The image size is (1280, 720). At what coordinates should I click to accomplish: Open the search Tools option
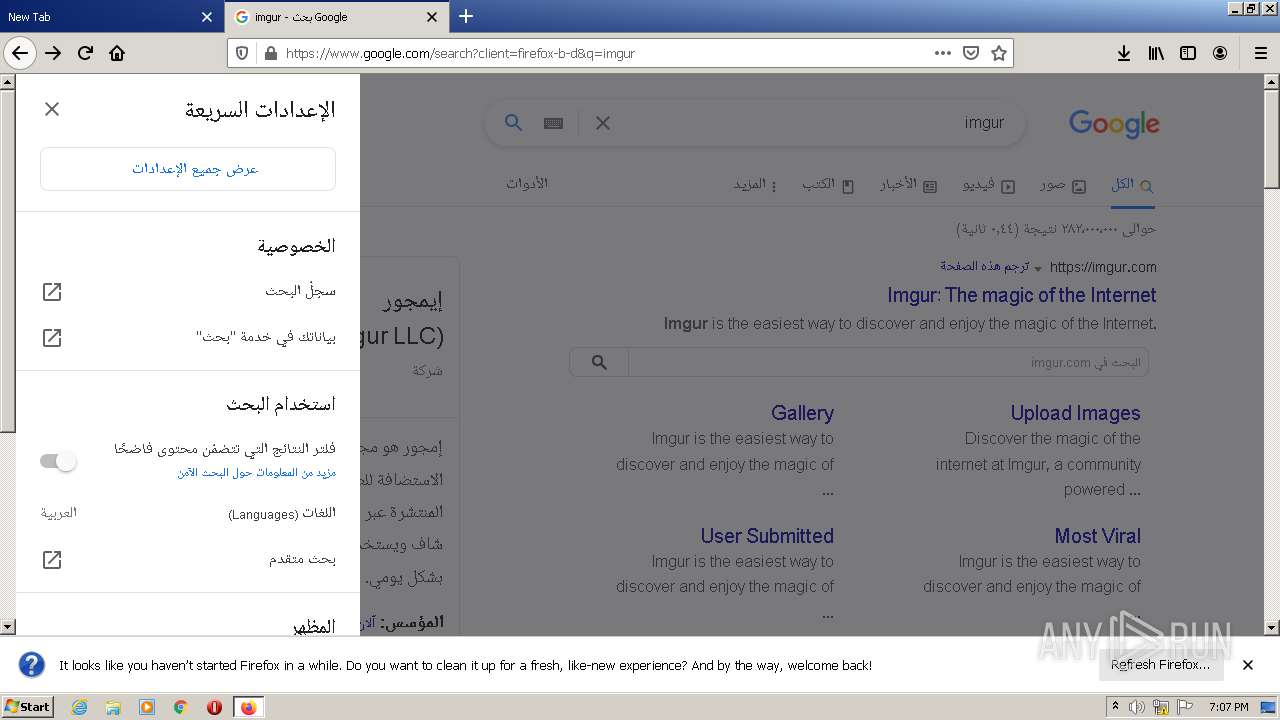click(527, 184)
